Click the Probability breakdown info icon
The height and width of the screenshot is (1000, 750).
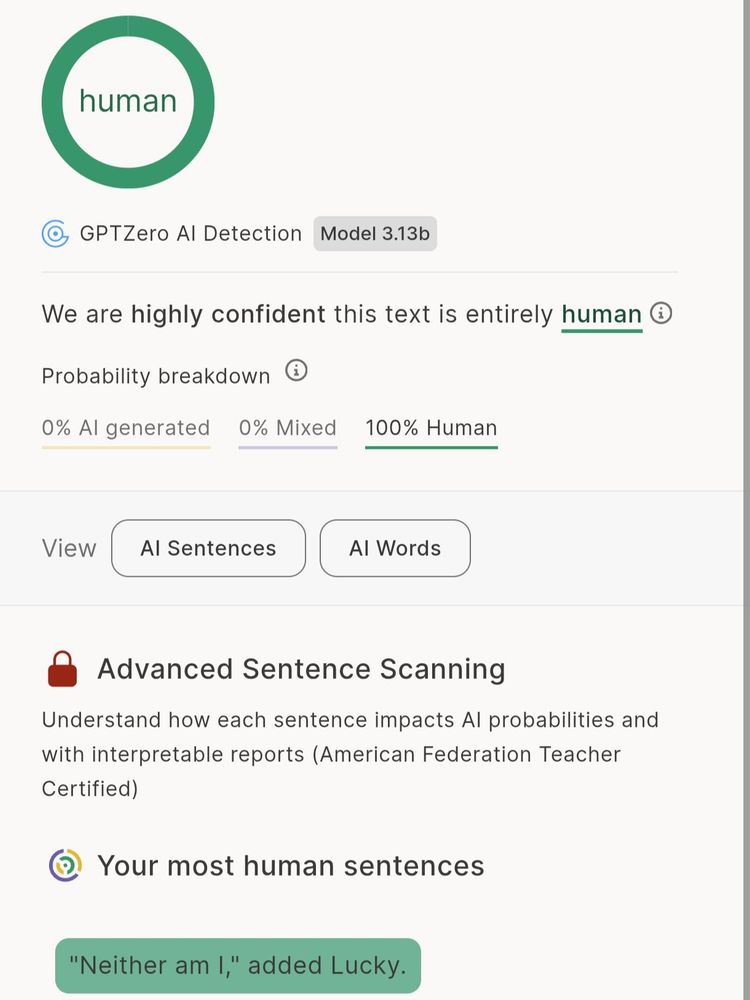[x=296, y=371]
